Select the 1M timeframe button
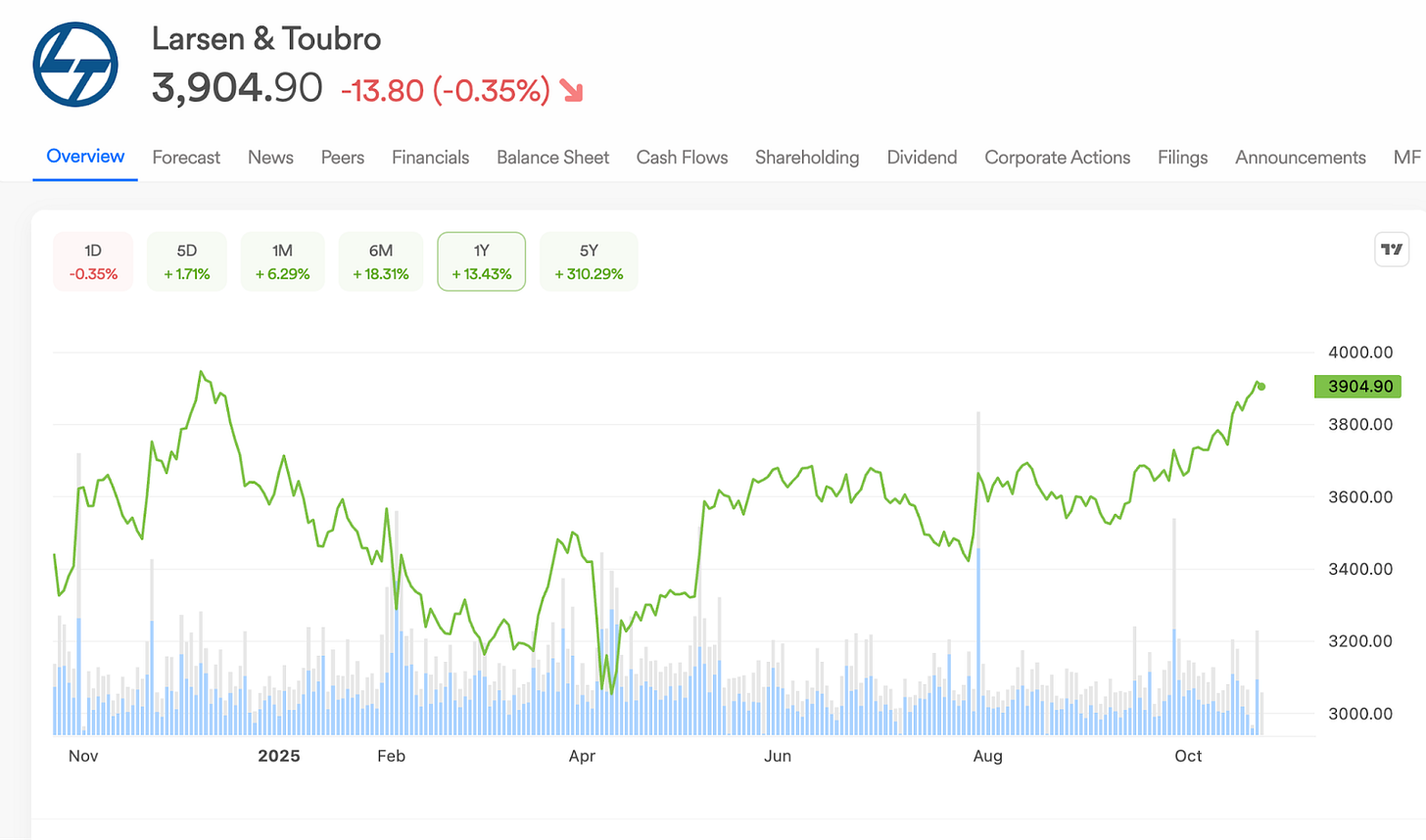The width and height of the screenshot is (1426, 840). point(282,261)
